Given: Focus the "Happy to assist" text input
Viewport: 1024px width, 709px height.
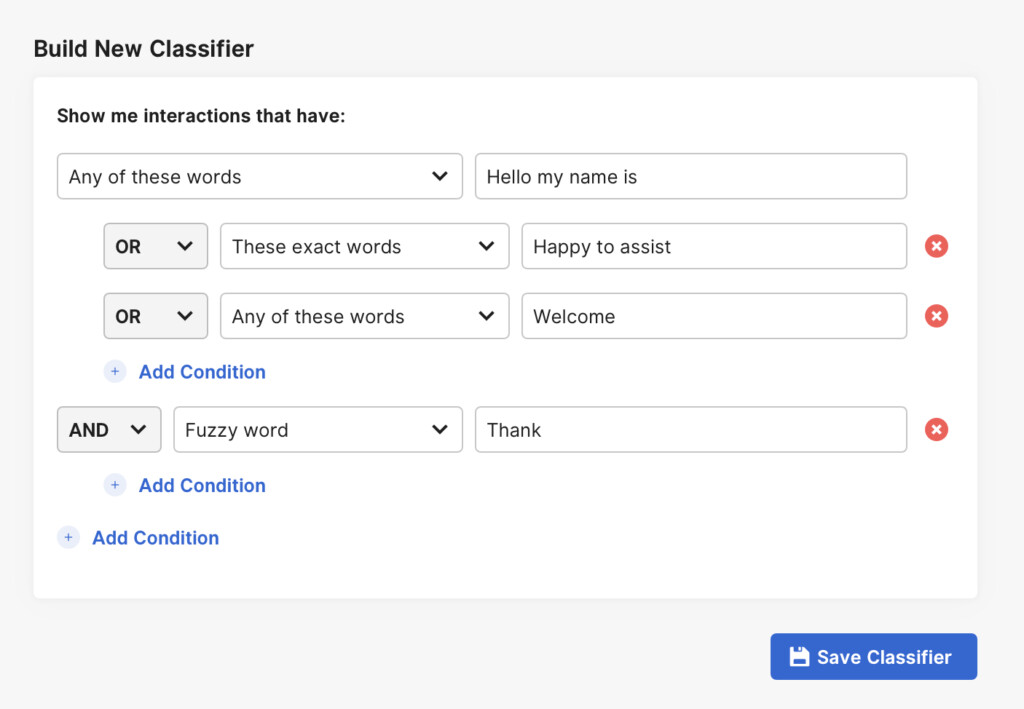Looking at the screenshot, I should point(713,246).
